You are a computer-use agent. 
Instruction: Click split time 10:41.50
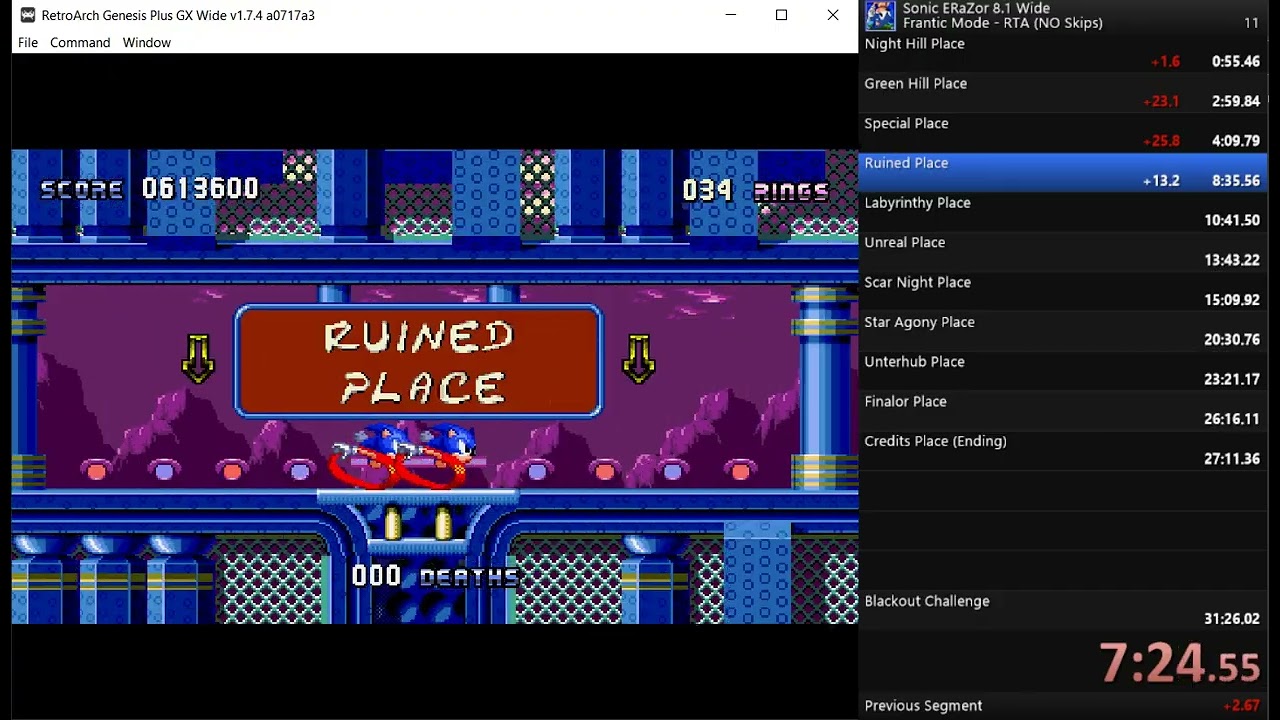[x=1232, y=220]
